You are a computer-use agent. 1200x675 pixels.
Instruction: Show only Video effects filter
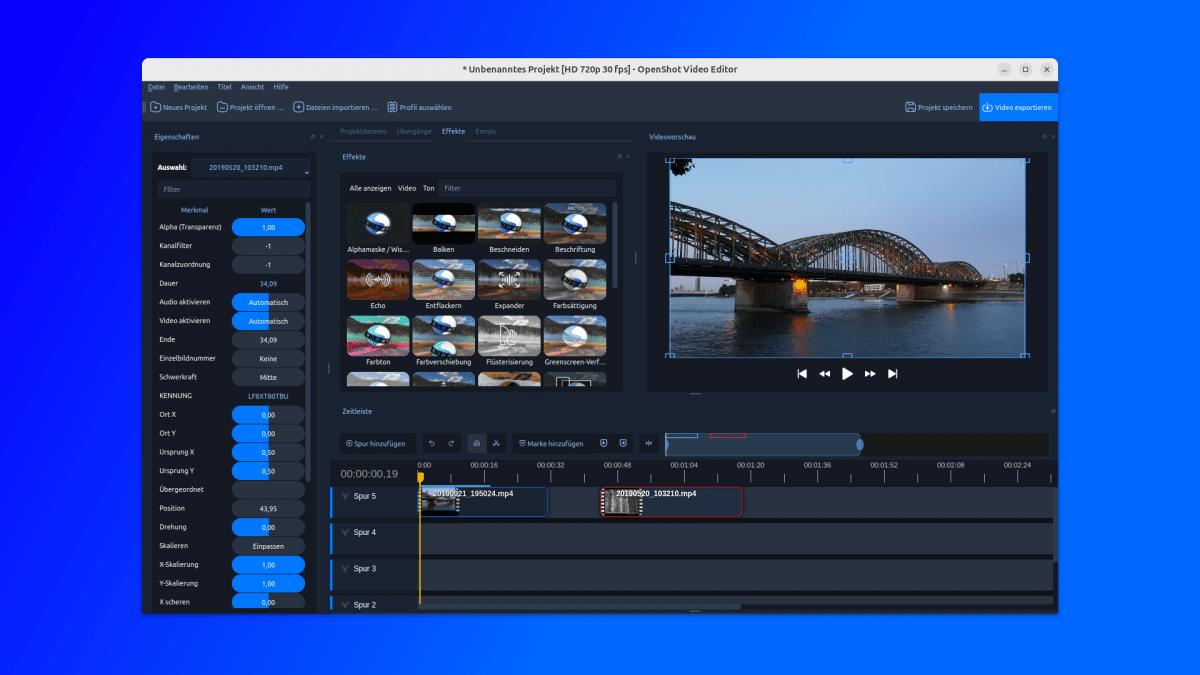[x=407, y=188]
